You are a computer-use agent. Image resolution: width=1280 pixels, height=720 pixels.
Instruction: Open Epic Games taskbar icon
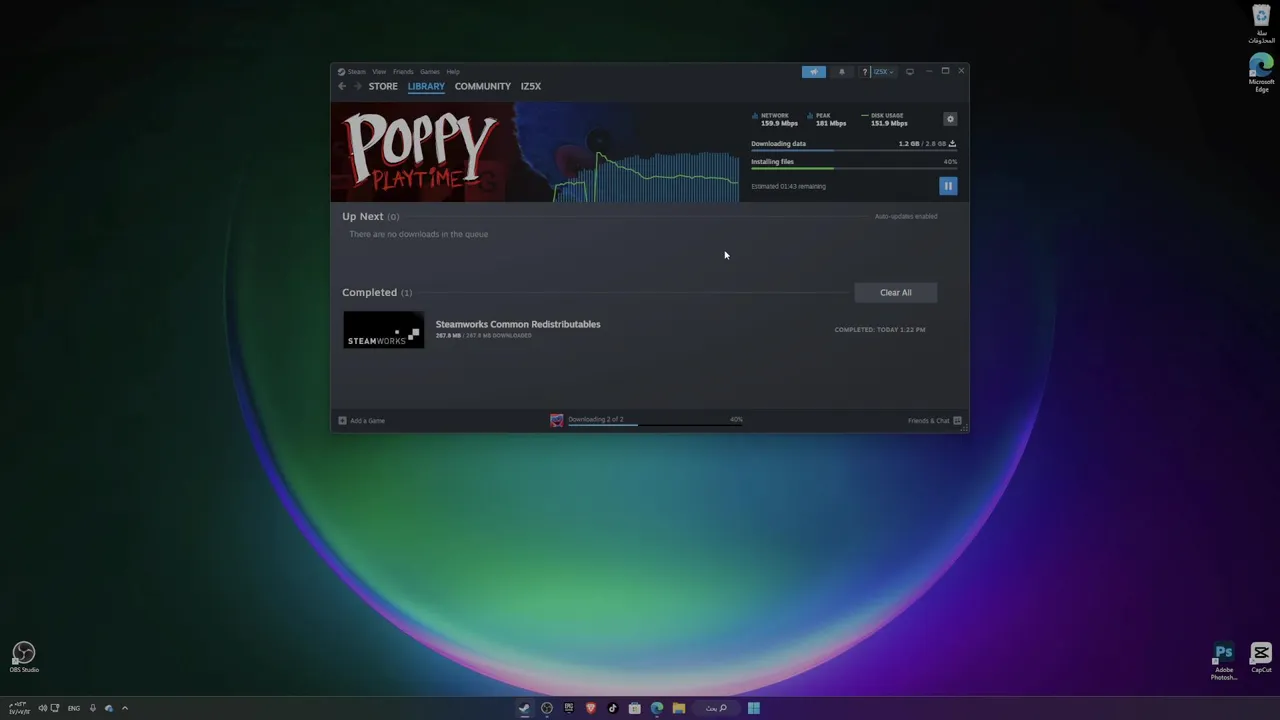569,708
